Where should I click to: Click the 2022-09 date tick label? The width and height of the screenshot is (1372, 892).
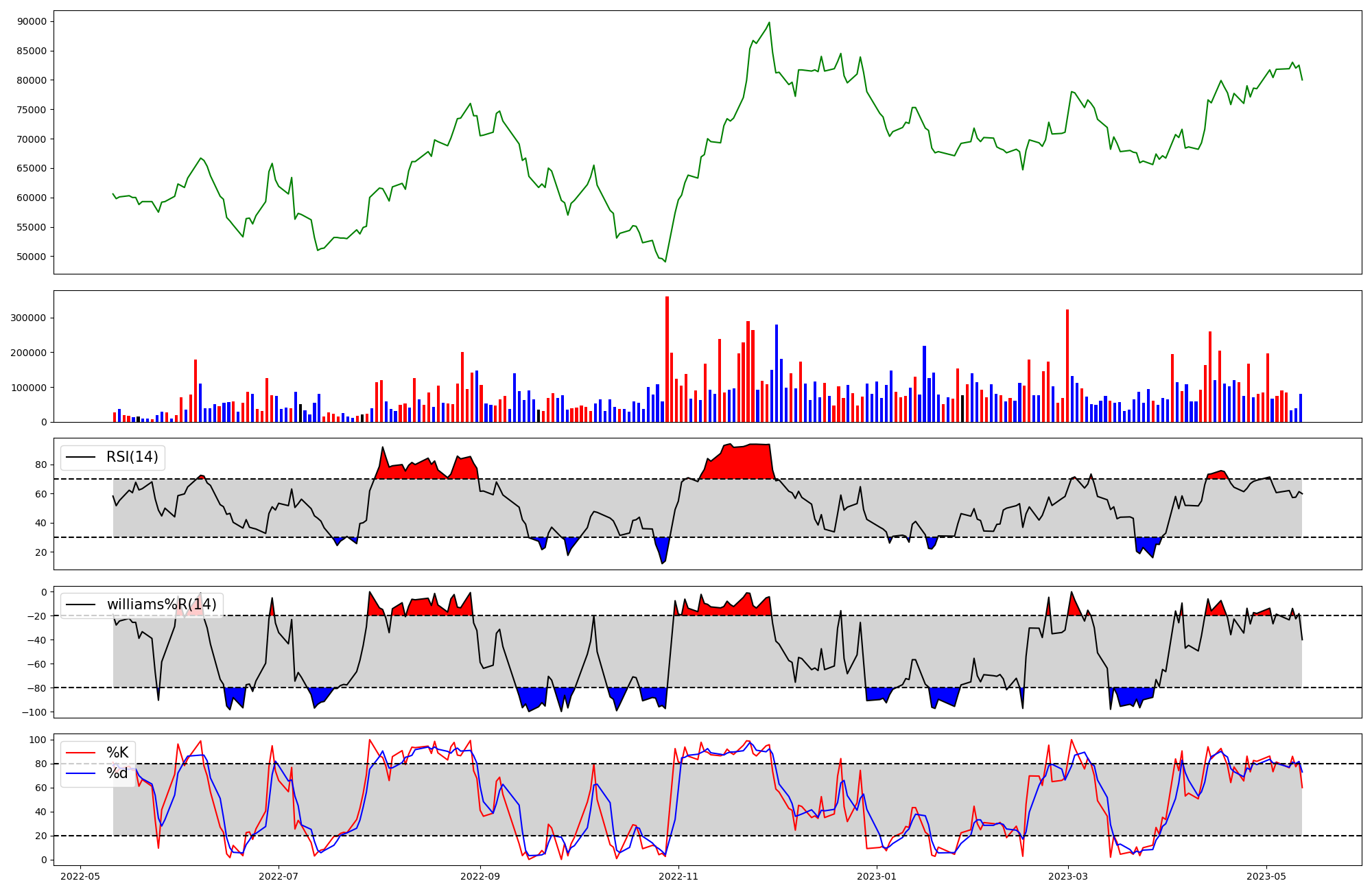click(x=480, y=876)
